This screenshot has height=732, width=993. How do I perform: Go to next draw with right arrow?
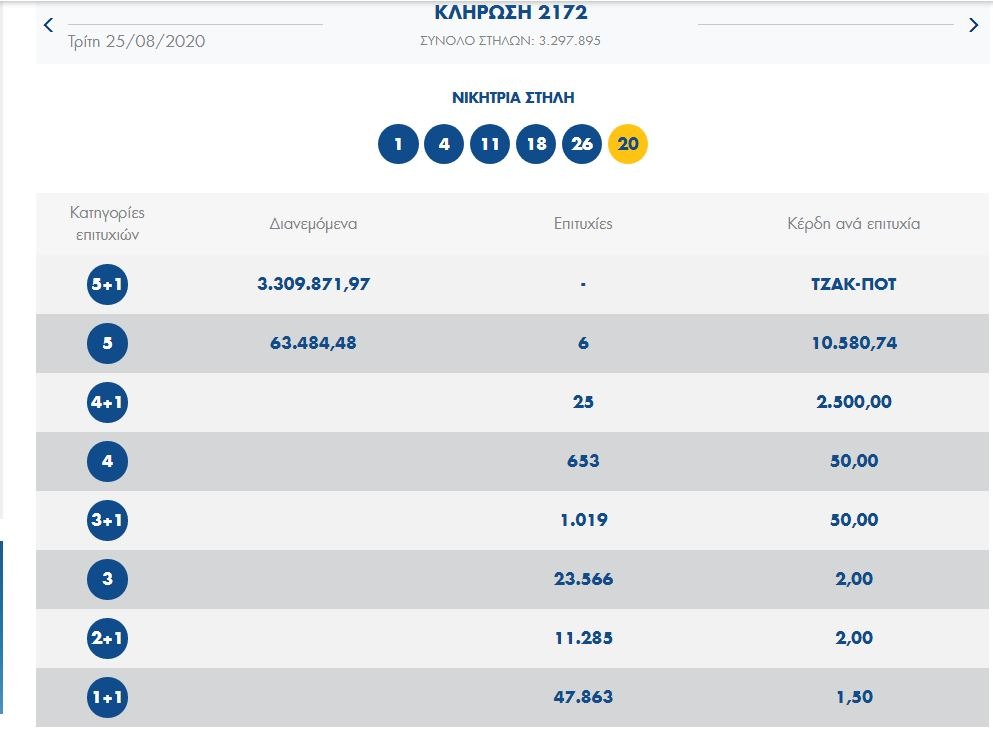tap(973, 25)
